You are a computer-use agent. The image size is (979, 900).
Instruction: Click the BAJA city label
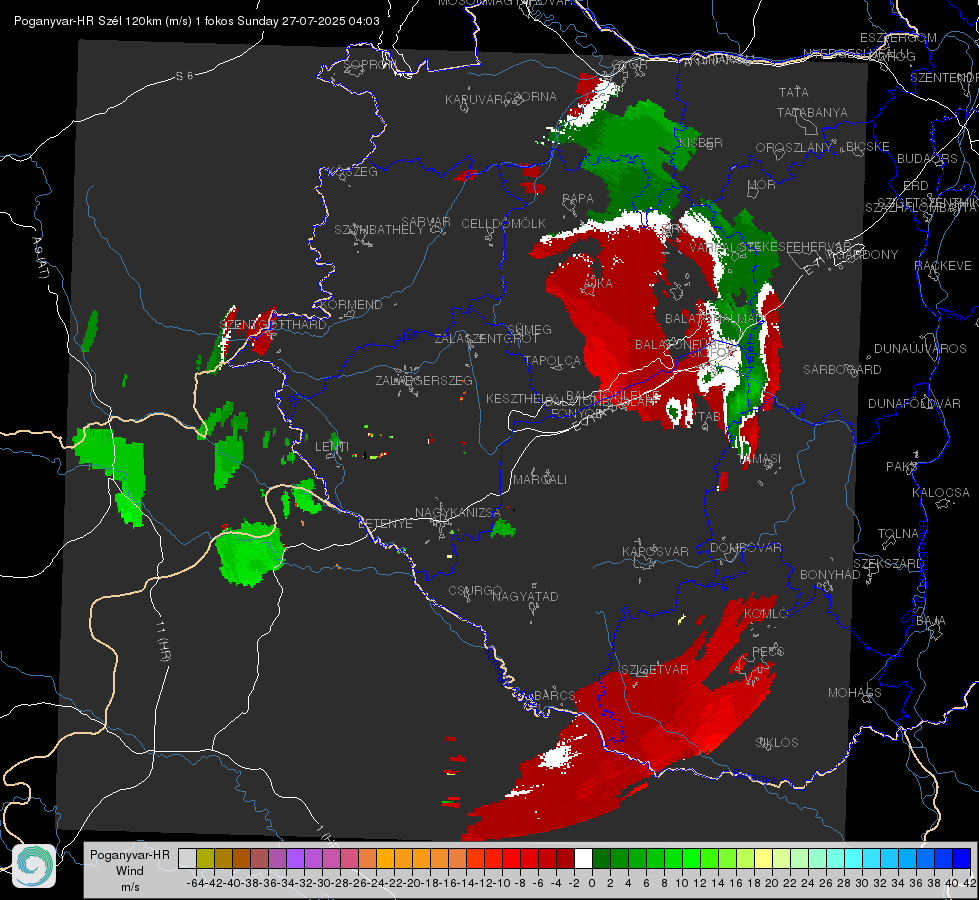[930, 621]
